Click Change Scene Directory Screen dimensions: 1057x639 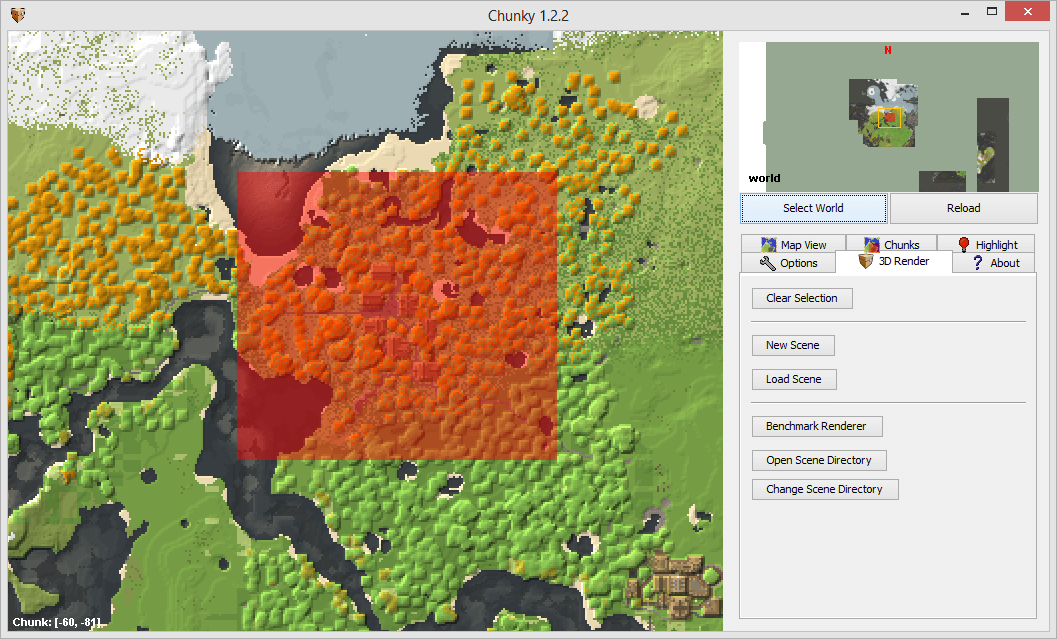click(x=825, y=489)
